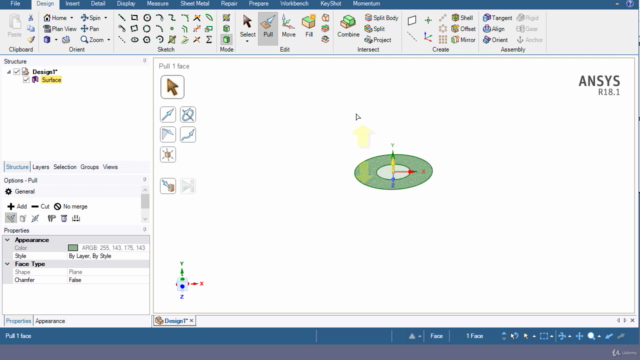Switch to the Sheet Metal ribbon tab
This screenshot has height=360, width=640.
pyautogui.click(x=195, y=4)
